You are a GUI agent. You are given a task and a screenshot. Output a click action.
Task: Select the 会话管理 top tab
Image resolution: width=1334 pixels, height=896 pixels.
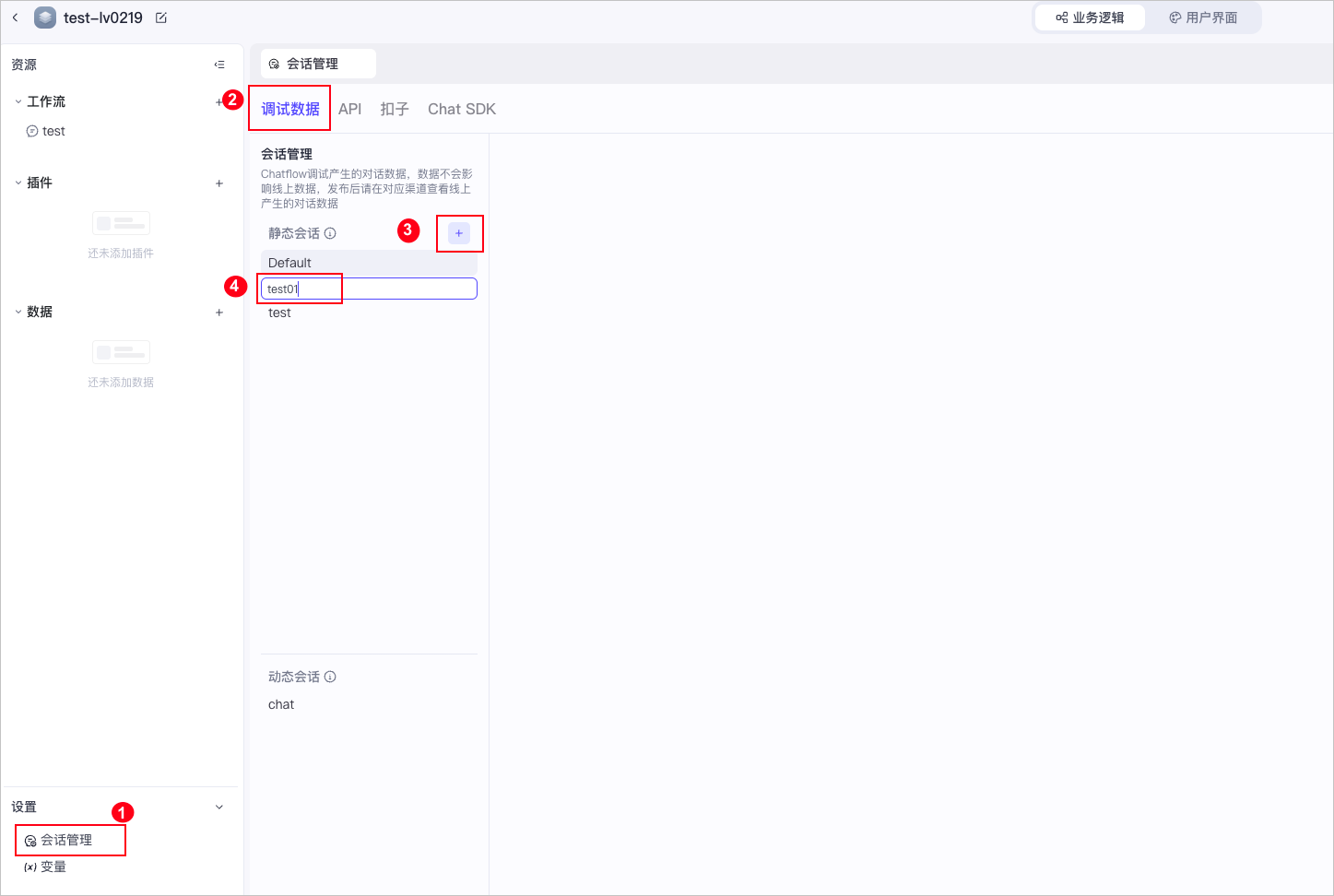pos(318,64)
